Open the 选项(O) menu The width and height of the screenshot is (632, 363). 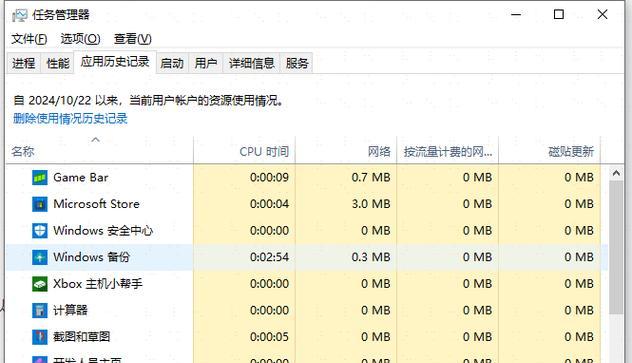pos(80,39)
